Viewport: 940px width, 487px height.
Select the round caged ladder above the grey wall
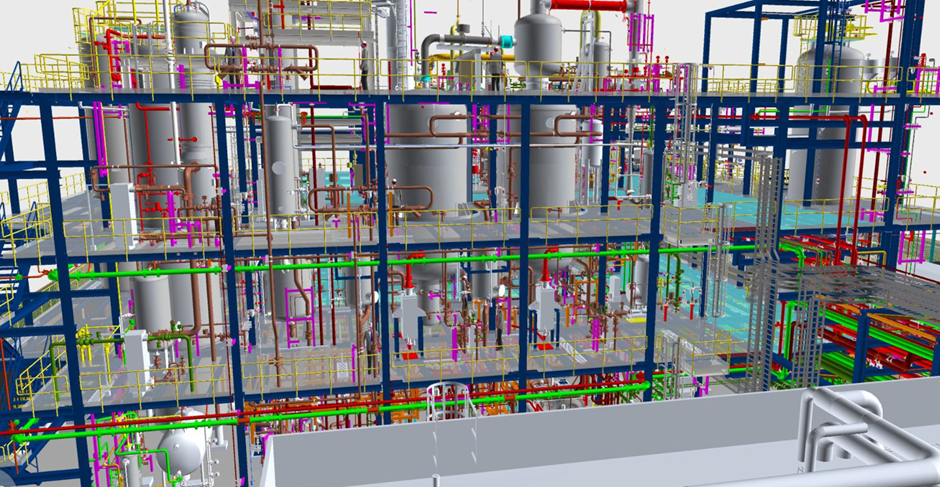coord(449,403)
